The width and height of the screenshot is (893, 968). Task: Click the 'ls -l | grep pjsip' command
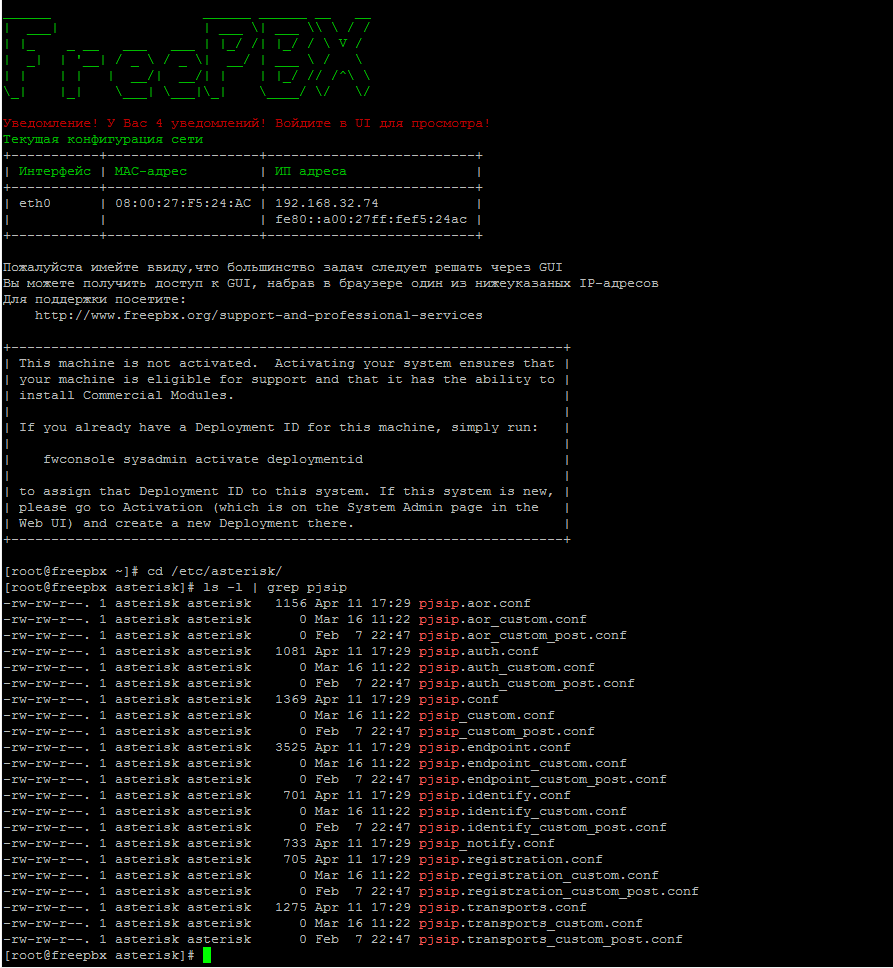click(x=275, y=588)
